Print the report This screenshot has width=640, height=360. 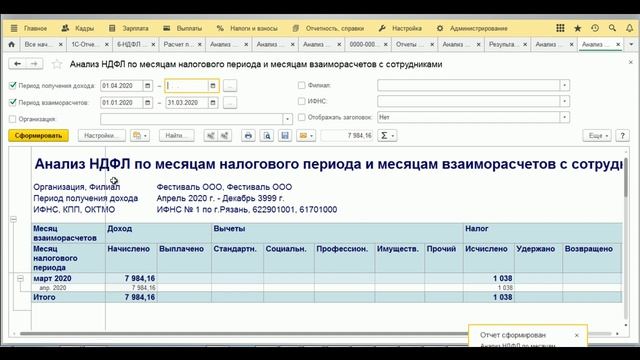coord(248,136)
